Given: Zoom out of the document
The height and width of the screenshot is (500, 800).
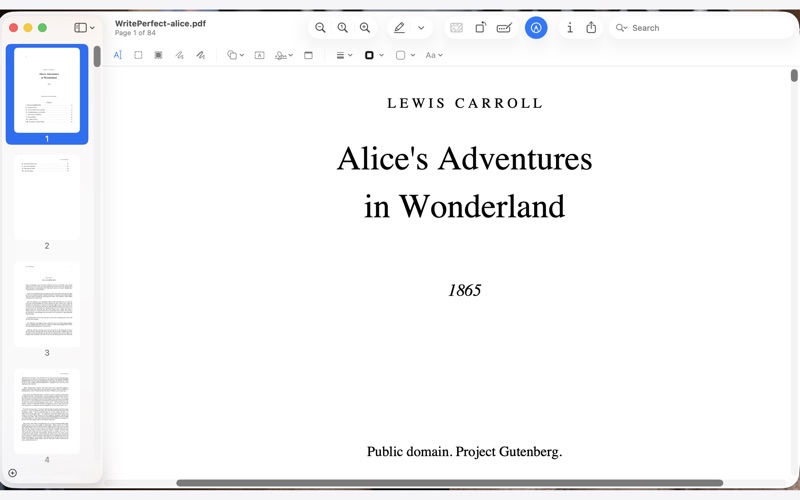Looking at the screenshot, I should [320, 28].
